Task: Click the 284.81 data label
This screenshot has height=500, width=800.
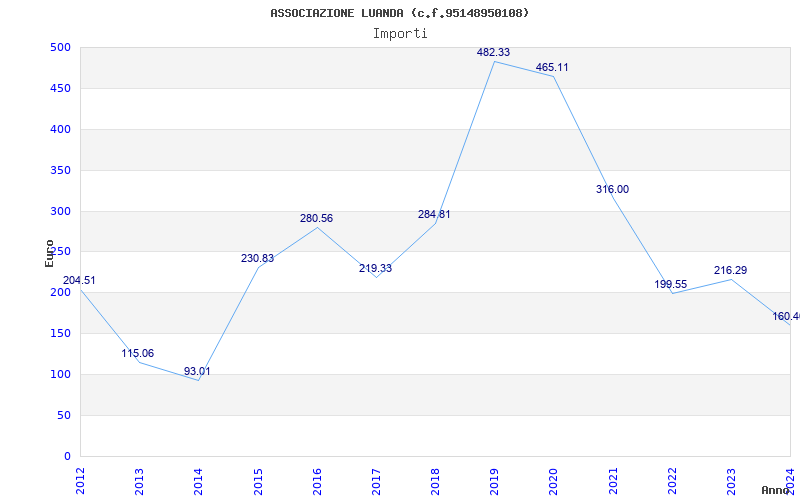Action: point(434,214)
